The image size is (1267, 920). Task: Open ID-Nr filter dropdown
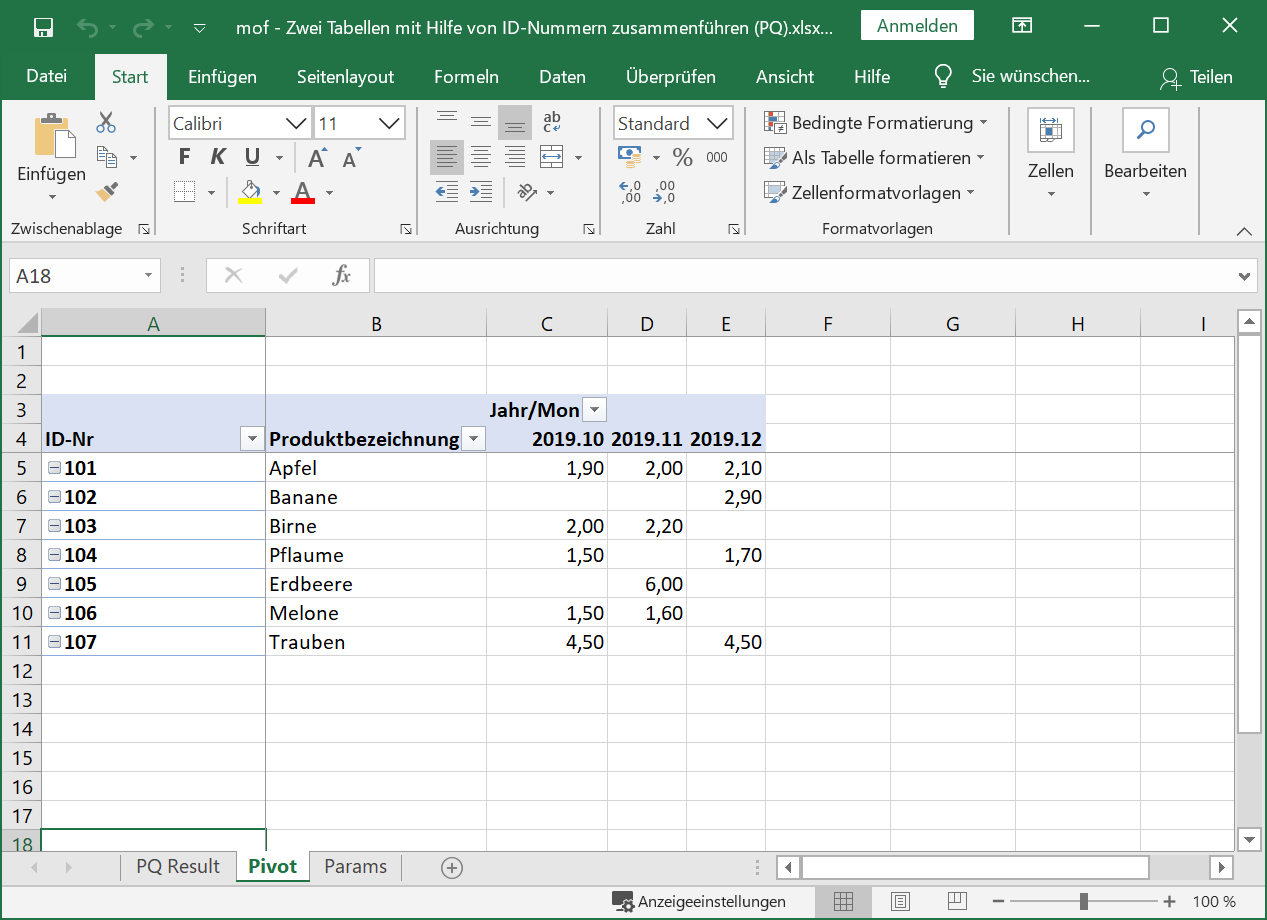click(x=250, y=439)
